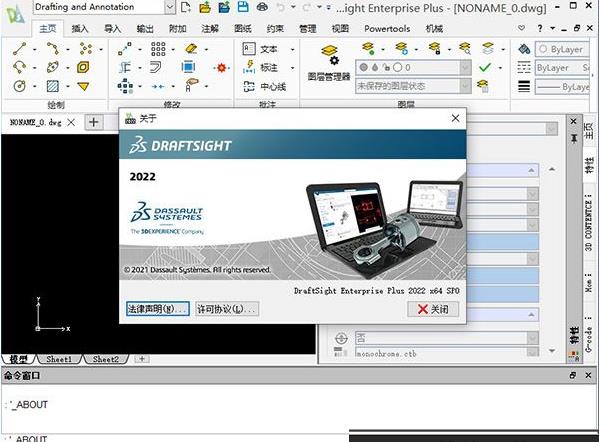Click the undo arrow in title toolbar
Image resolution: width=599 pixels, height=442 pixels.
click(x=281, y=7)
